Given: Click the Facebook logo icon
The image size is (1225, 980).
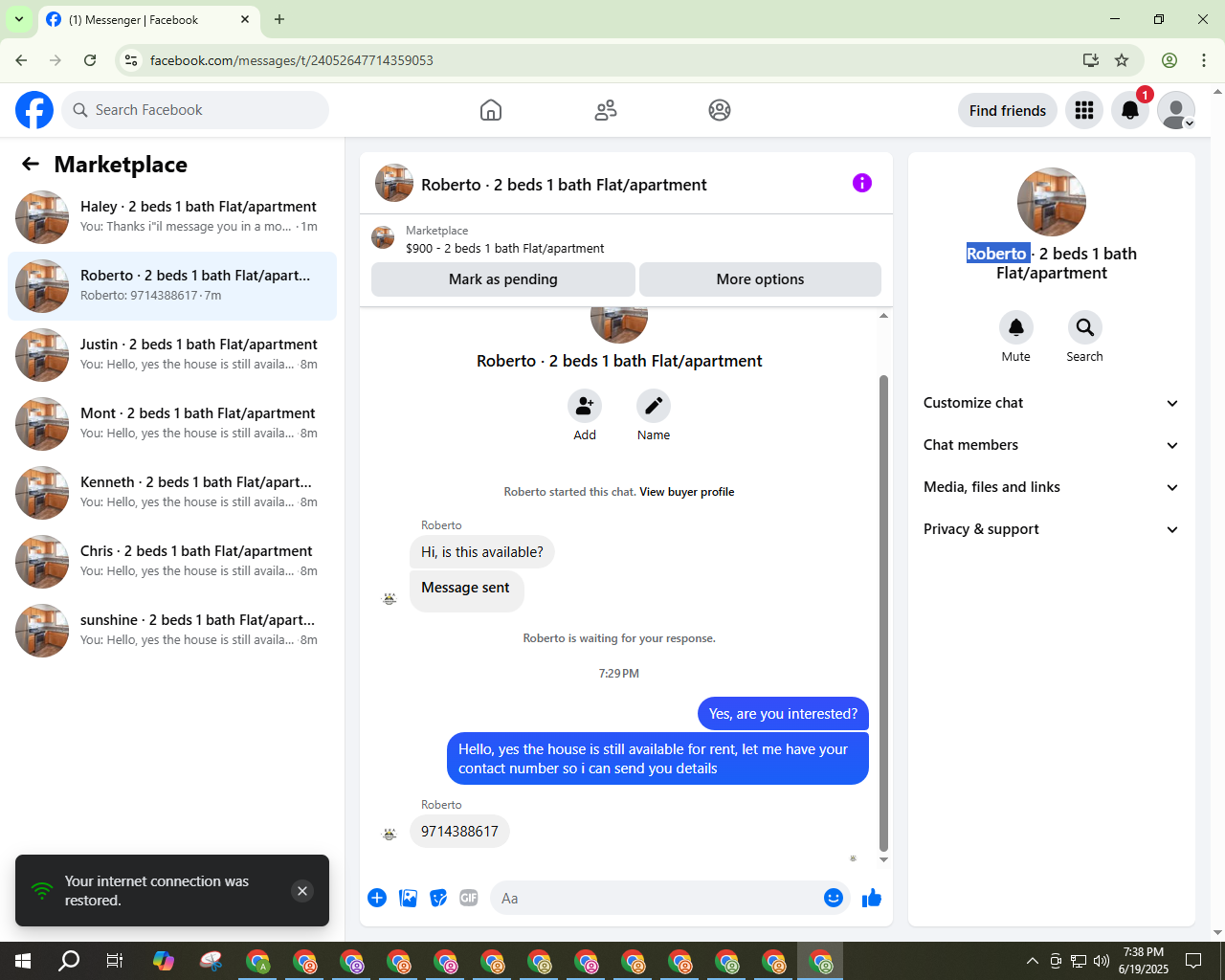Looking at the screenshot, I should coord(34,110).
